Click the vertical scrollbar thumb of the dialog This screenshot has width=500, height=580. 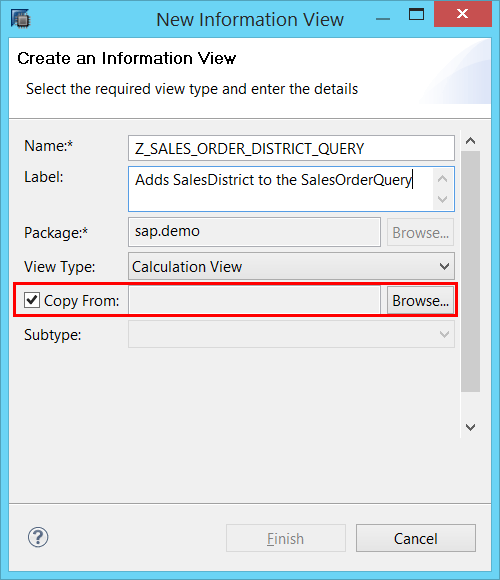(x=470, y=271)
